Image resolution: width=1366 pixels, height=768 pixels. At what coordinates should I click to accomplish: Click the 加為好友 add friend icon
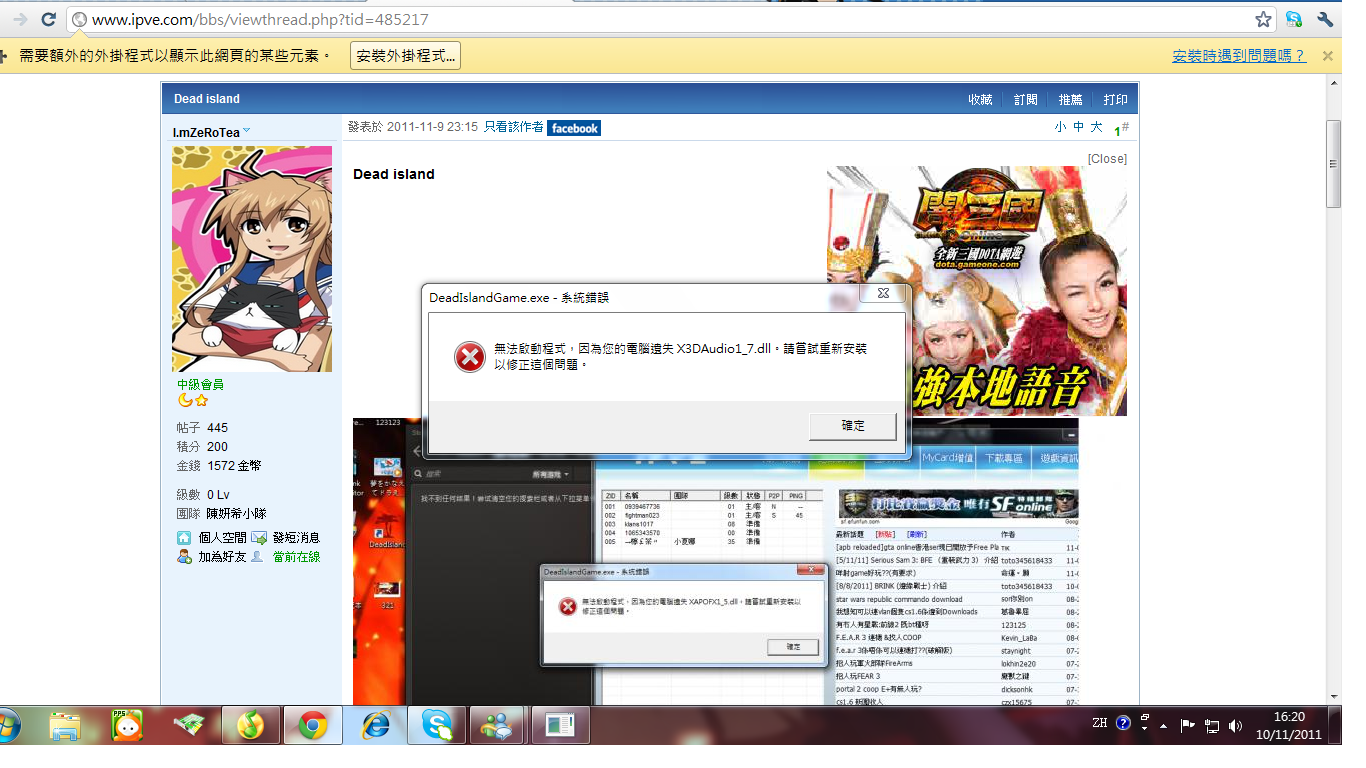click(184, 557)
